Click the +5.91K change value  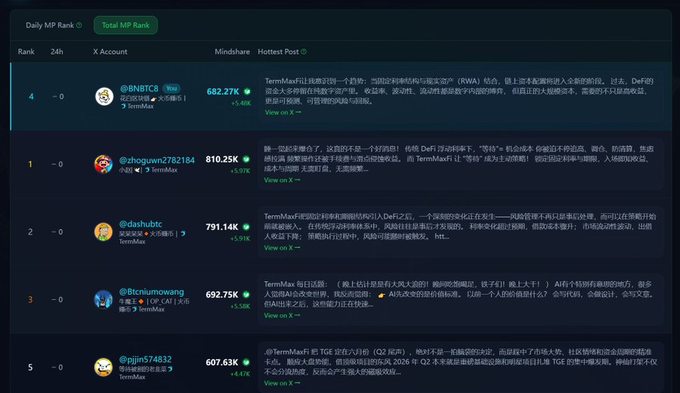240,239
